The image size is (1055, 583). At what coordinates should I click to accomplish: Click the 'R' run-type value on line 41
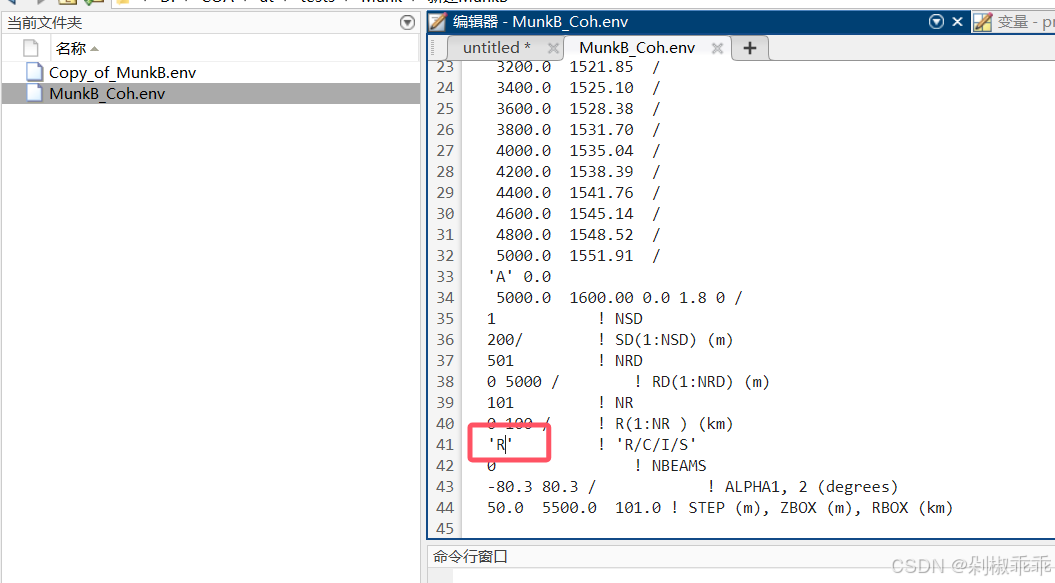click(x=501, y=444)
